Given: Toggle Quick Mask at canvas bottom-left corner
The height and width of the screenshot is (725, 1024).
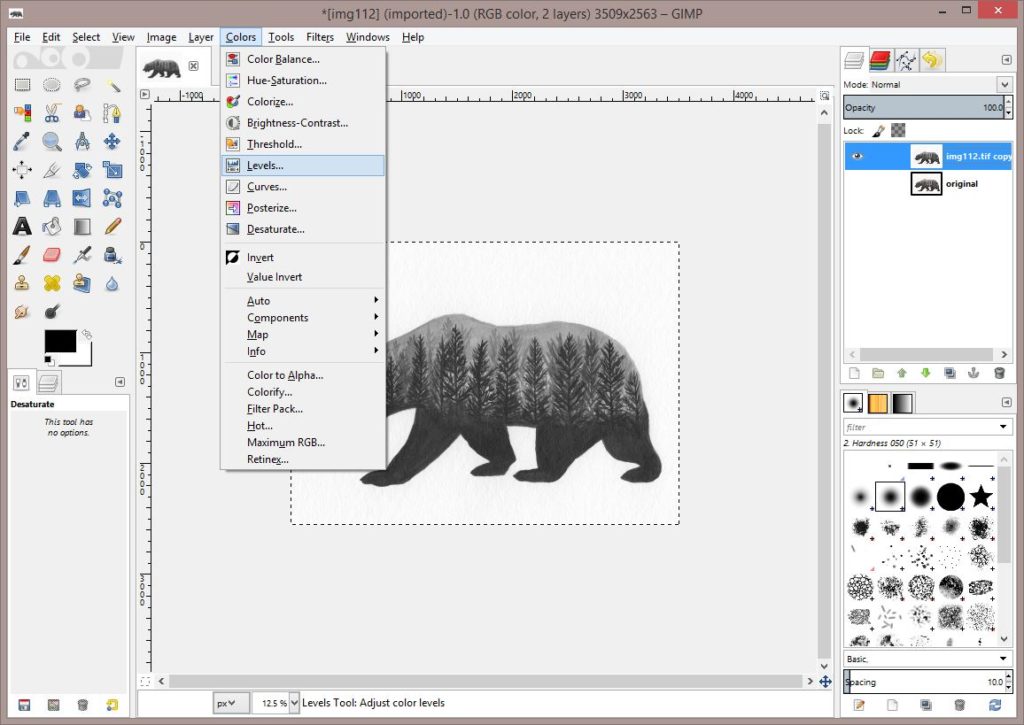Looking at the screenshot, I should coord(145,681).
